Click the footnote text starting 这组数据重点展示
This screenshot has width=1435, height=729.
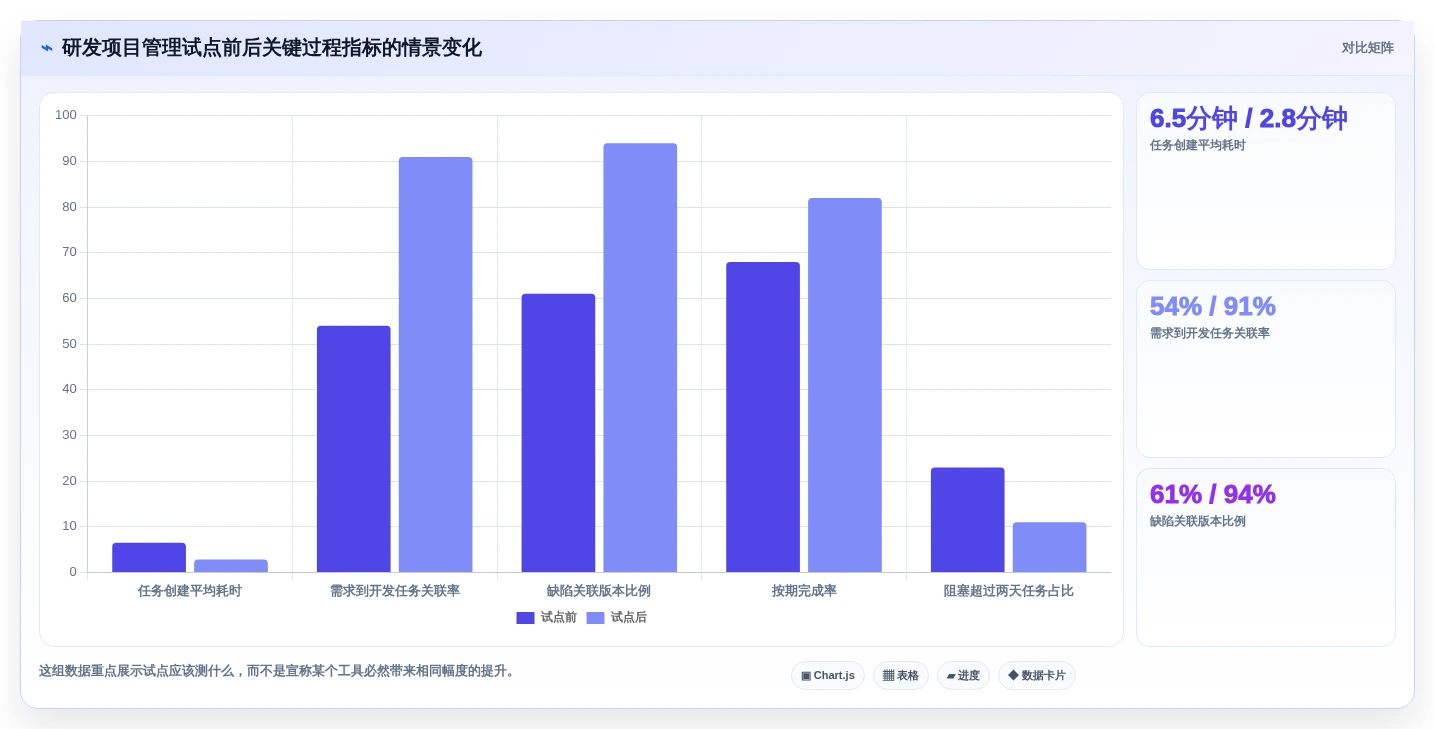point(279,671)
